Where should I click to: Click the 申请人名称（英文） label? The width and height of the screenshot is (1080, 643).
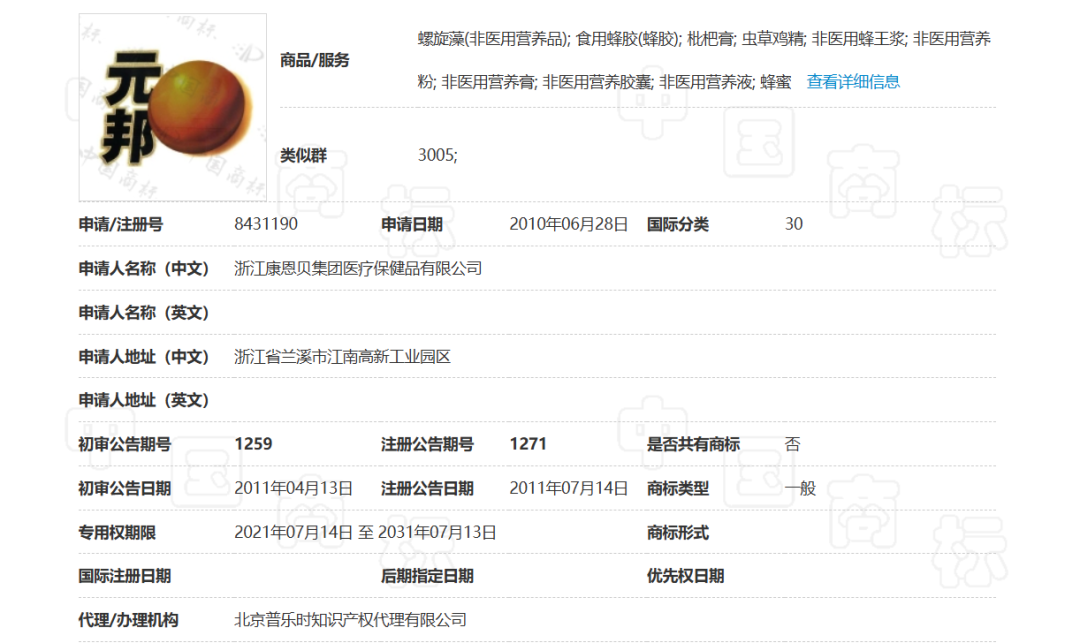point(143,313)
